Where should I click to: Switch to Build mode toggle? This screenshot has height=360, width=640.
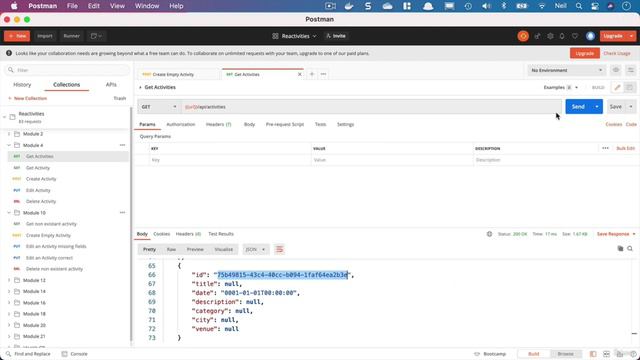(533, 354)
